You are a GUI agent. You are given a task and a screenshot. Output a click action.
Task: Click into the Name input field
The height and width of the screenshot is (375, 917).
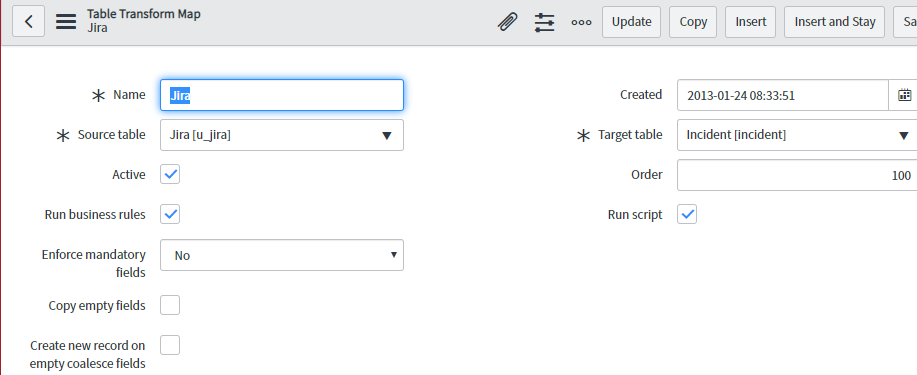coord(282,95)
